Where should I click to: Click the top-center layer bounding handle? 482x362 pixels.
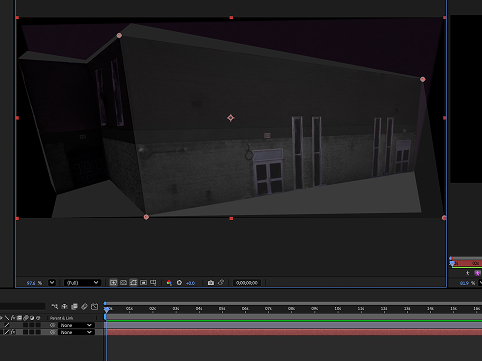(231, 17)
